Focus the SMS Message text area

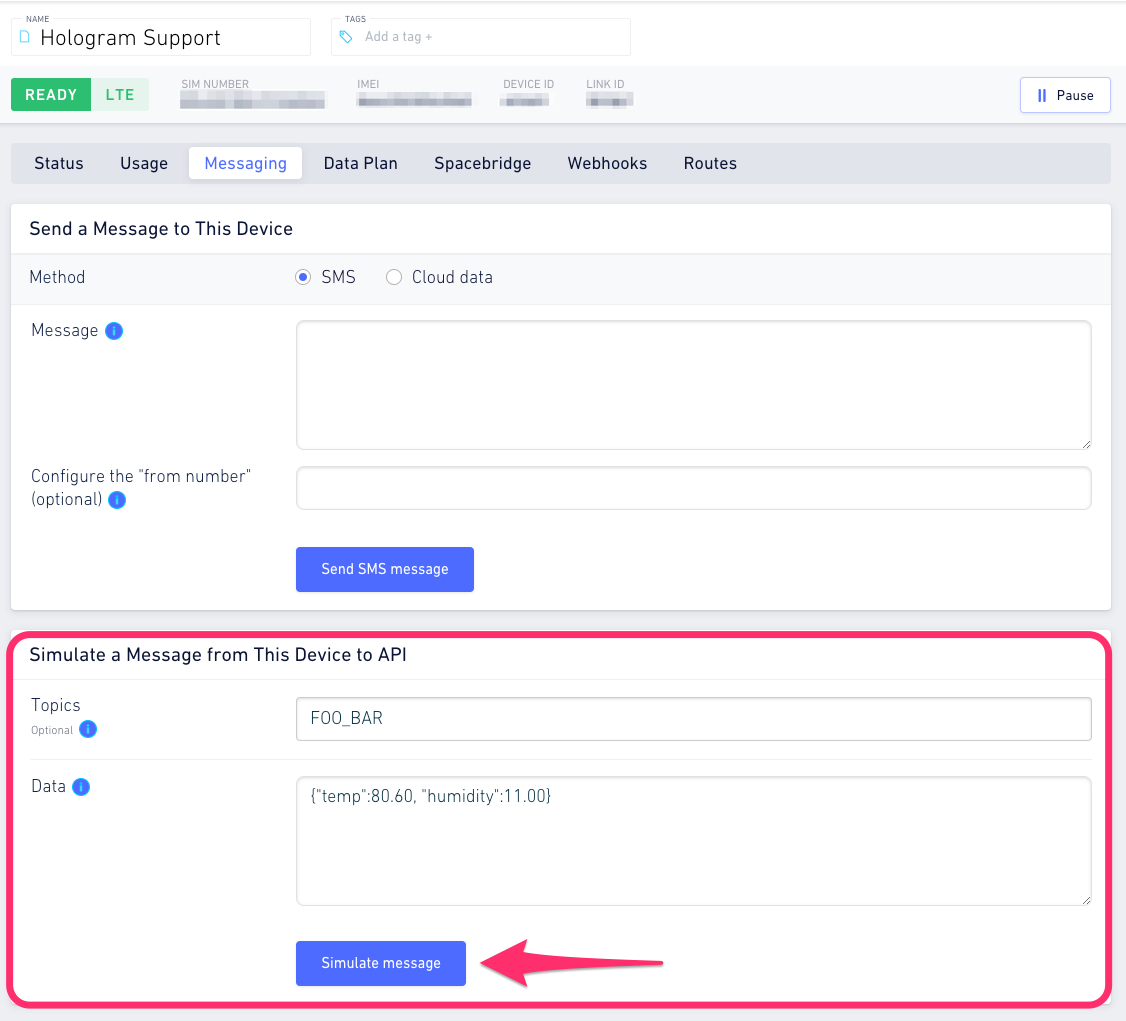point(694,386)
